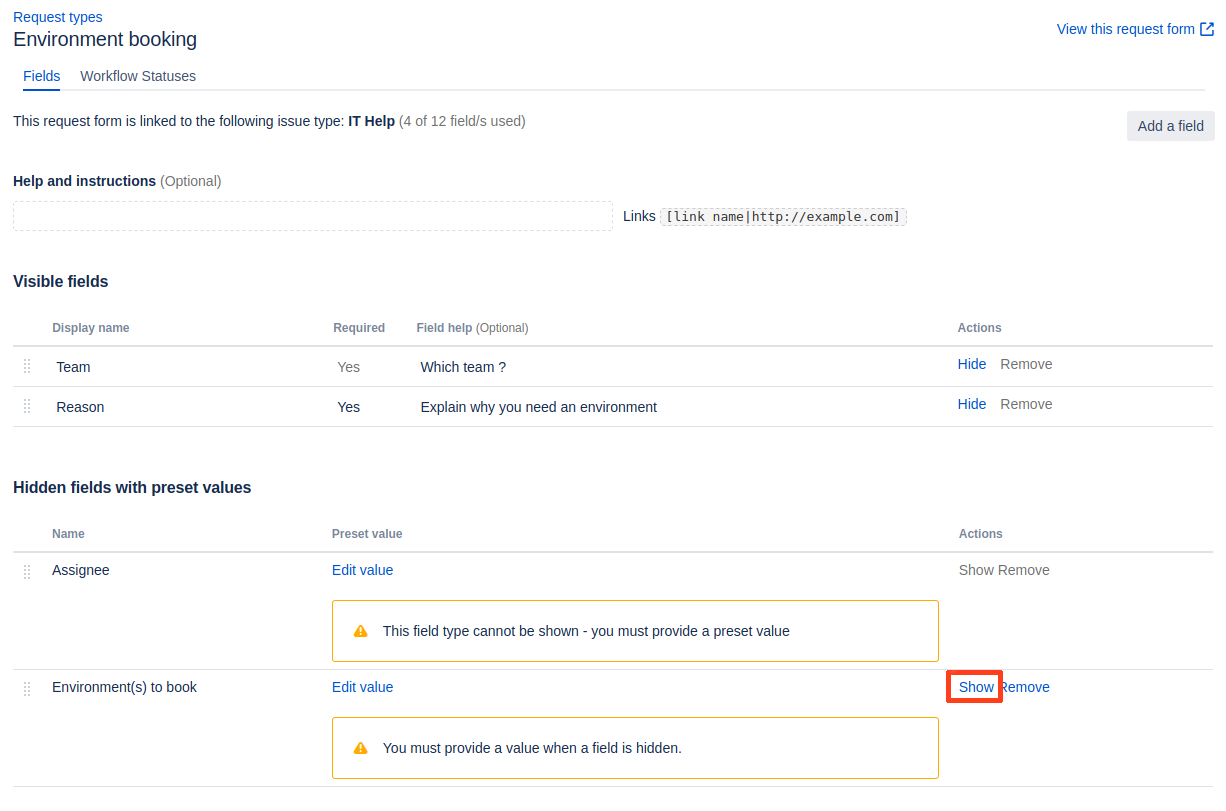The image size is (1226, 811).
Task: Open View this request form link
Action: pyautogui.click(x=1125, y=29)
